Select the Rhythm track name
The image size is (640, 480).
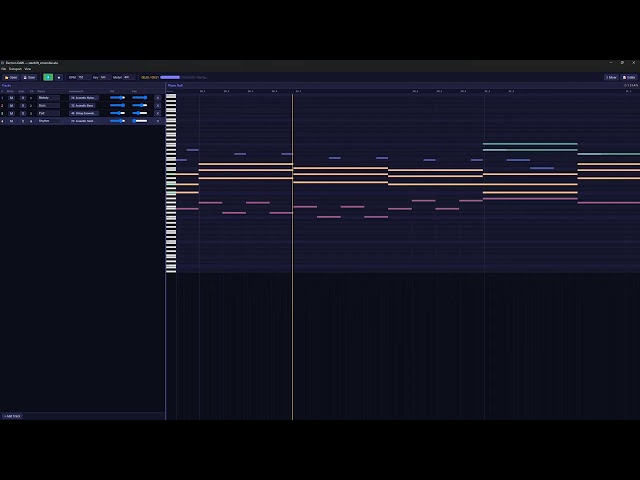pos(49,121)
